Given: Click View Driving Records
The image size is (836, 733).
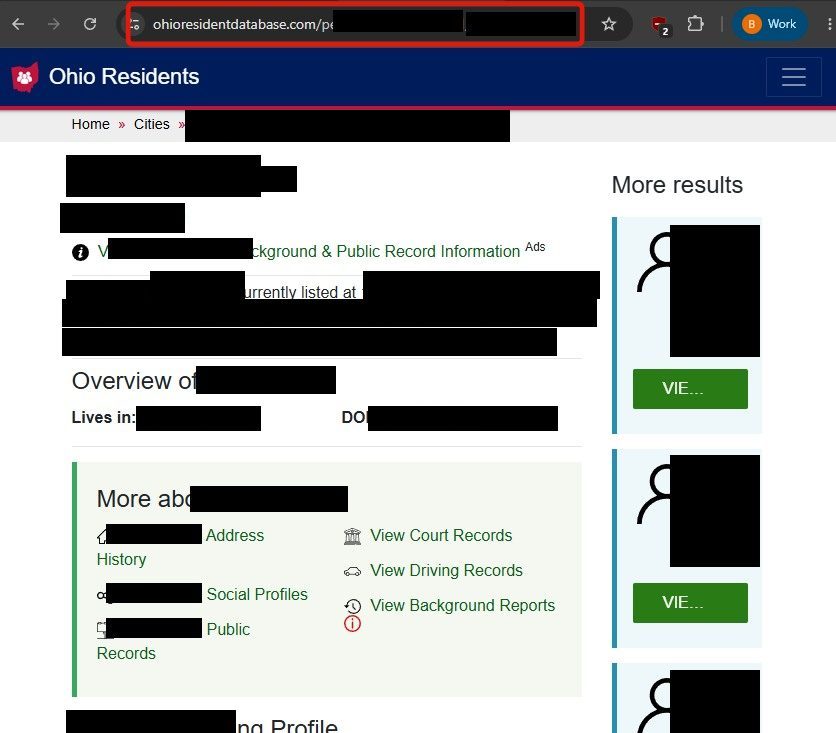Looking at the screenshot, I should [x=446, y=570].
